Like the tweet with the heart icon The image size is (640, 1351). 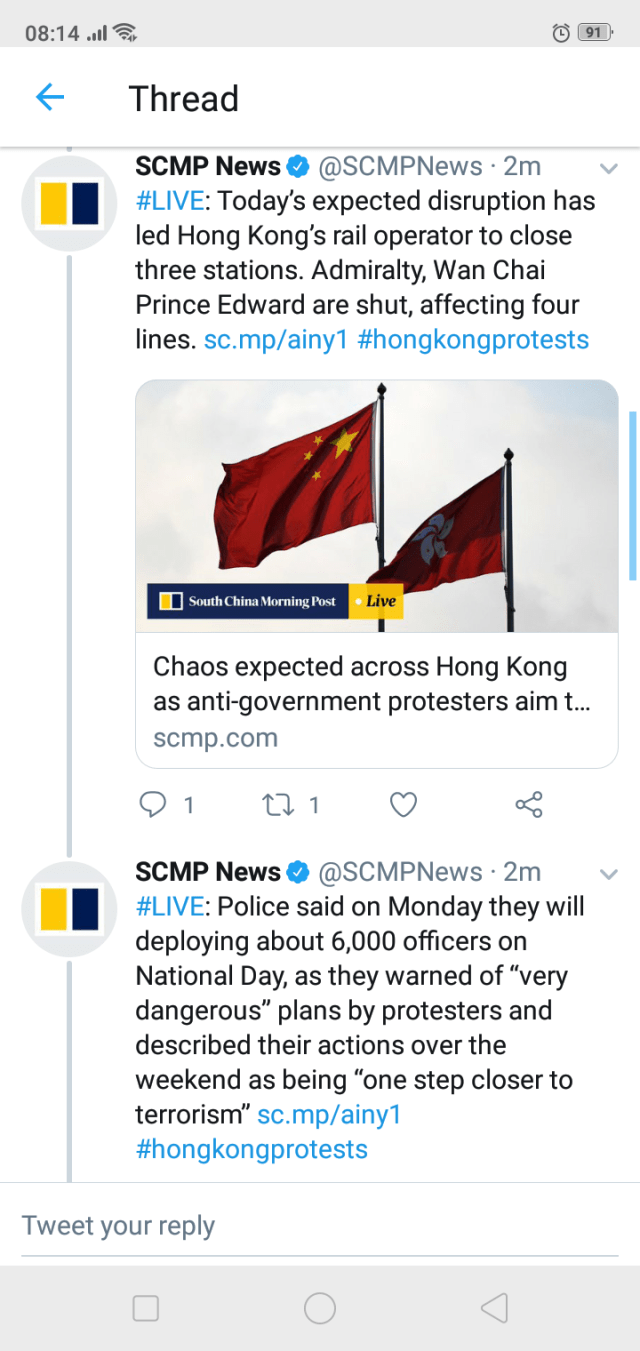(402, 805)
